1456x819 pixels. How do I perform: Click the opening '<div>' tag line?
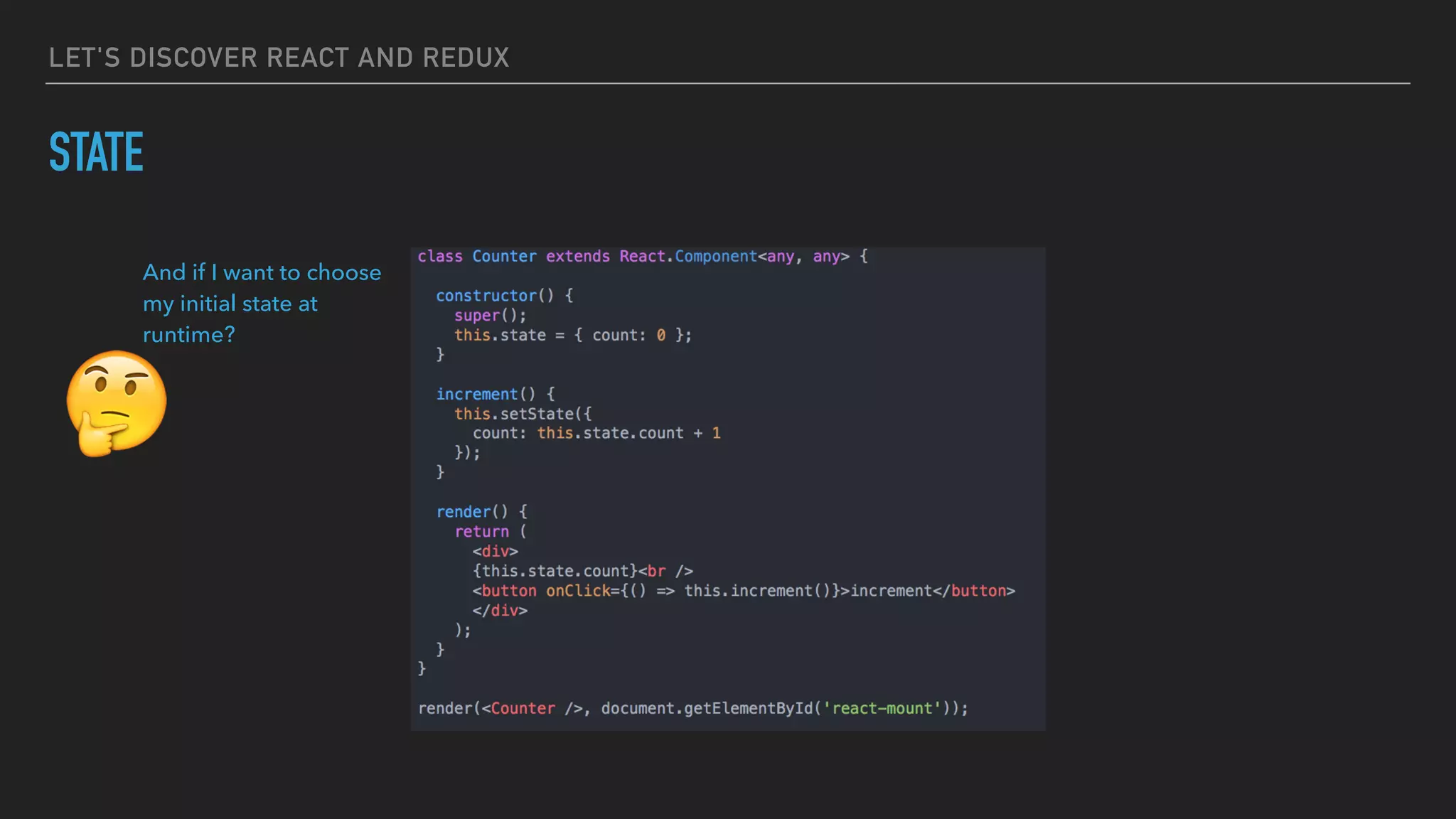coord(496,551)
